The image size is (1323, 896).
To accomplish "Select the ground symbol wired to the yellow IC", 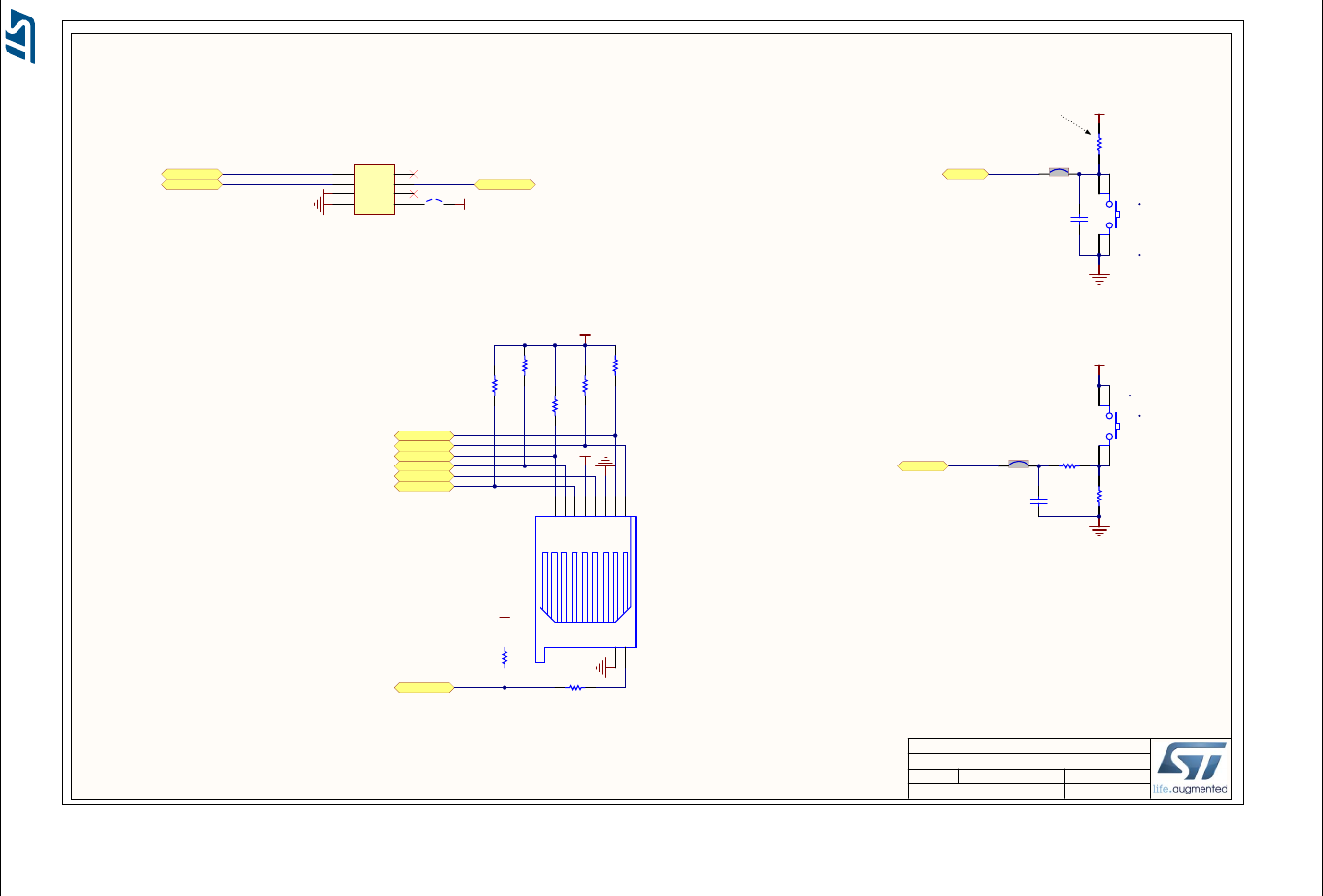I will (x=320, y=204).
